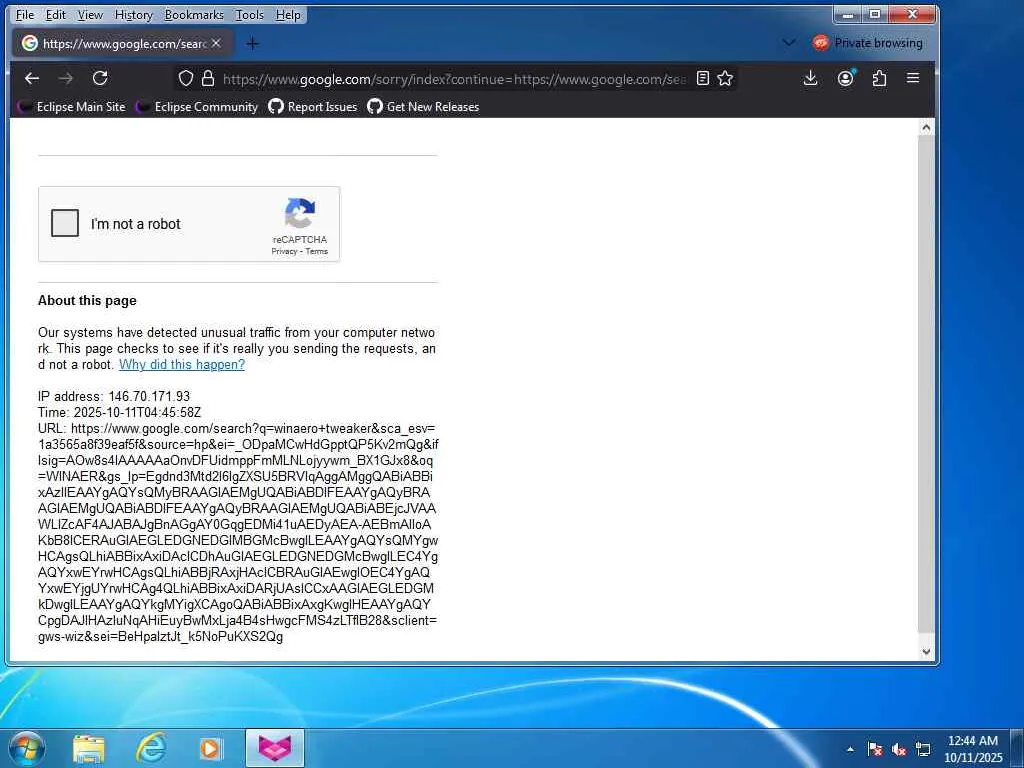The width and height of the screenshot is (1024, 768).
Task: Click Why did this happen? link
Action: [182, 364]
